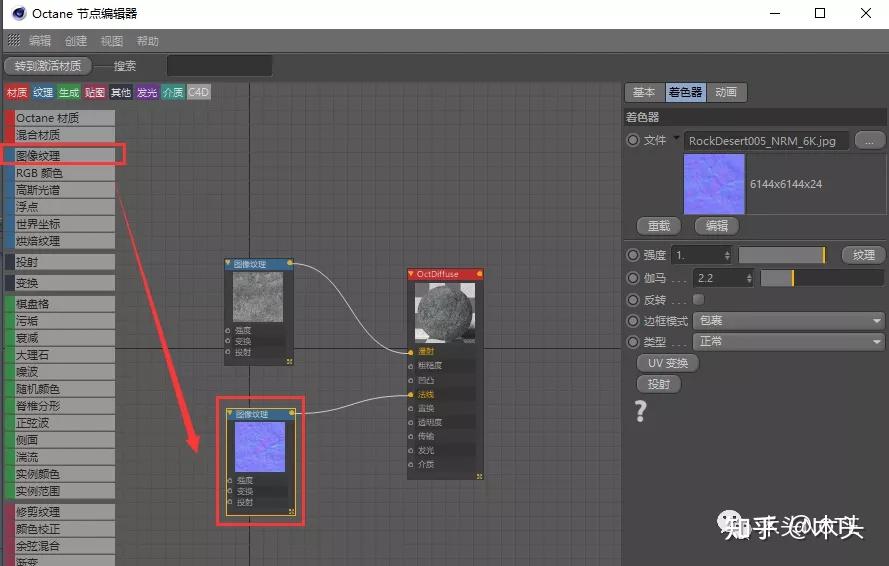
Task: Click the question mark help icon
Action: point(641,411)
